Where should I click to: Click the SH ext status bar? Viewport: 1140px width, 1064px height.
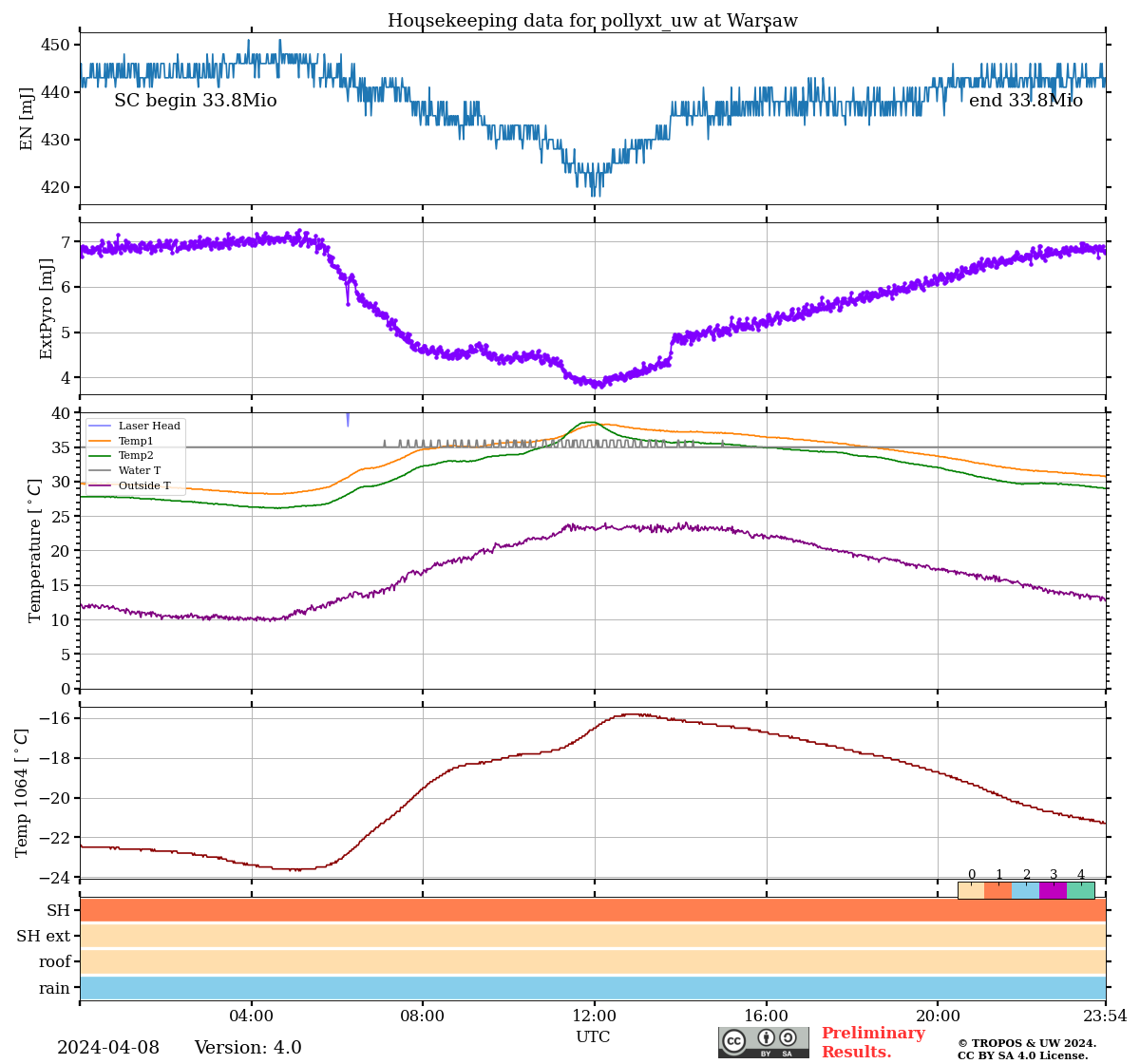[593, 936]
